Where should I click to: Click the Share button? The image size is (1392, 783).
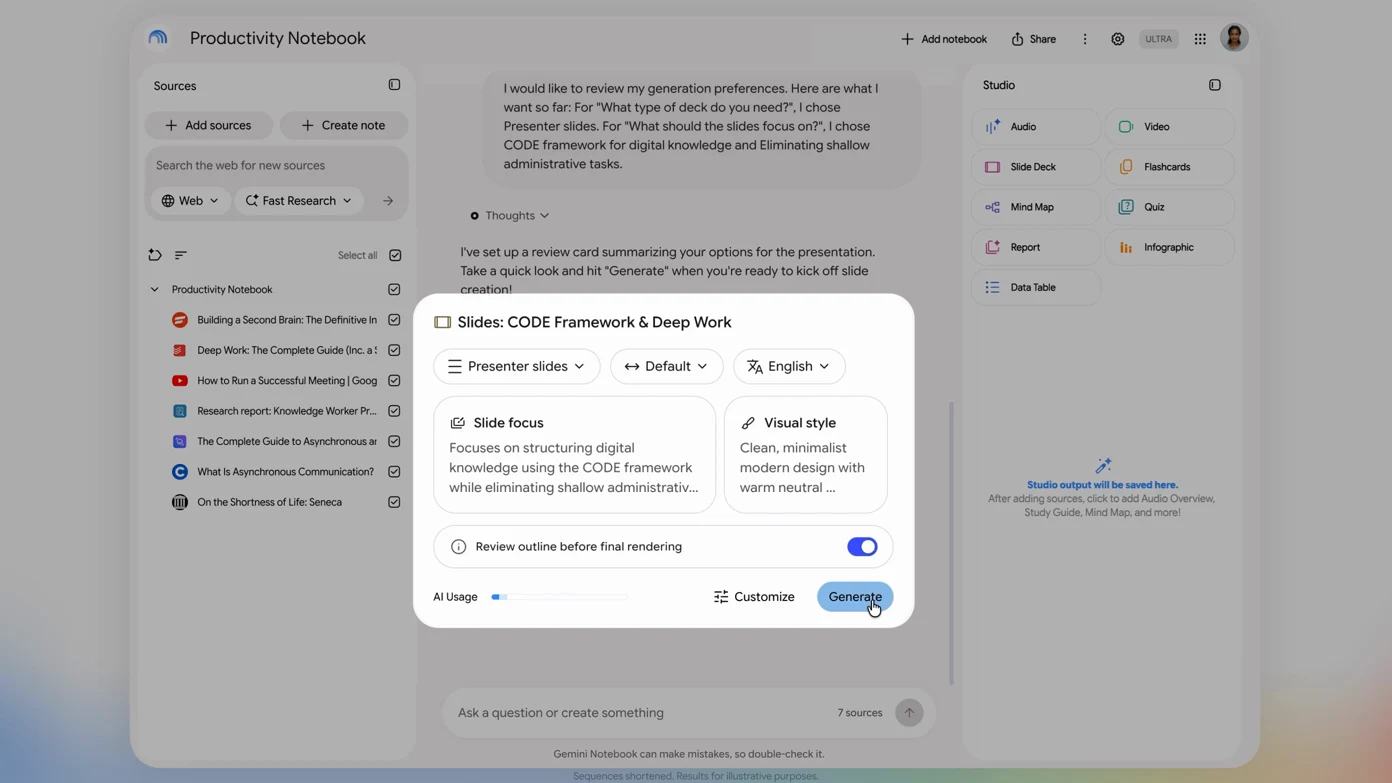pos(1034,39)
